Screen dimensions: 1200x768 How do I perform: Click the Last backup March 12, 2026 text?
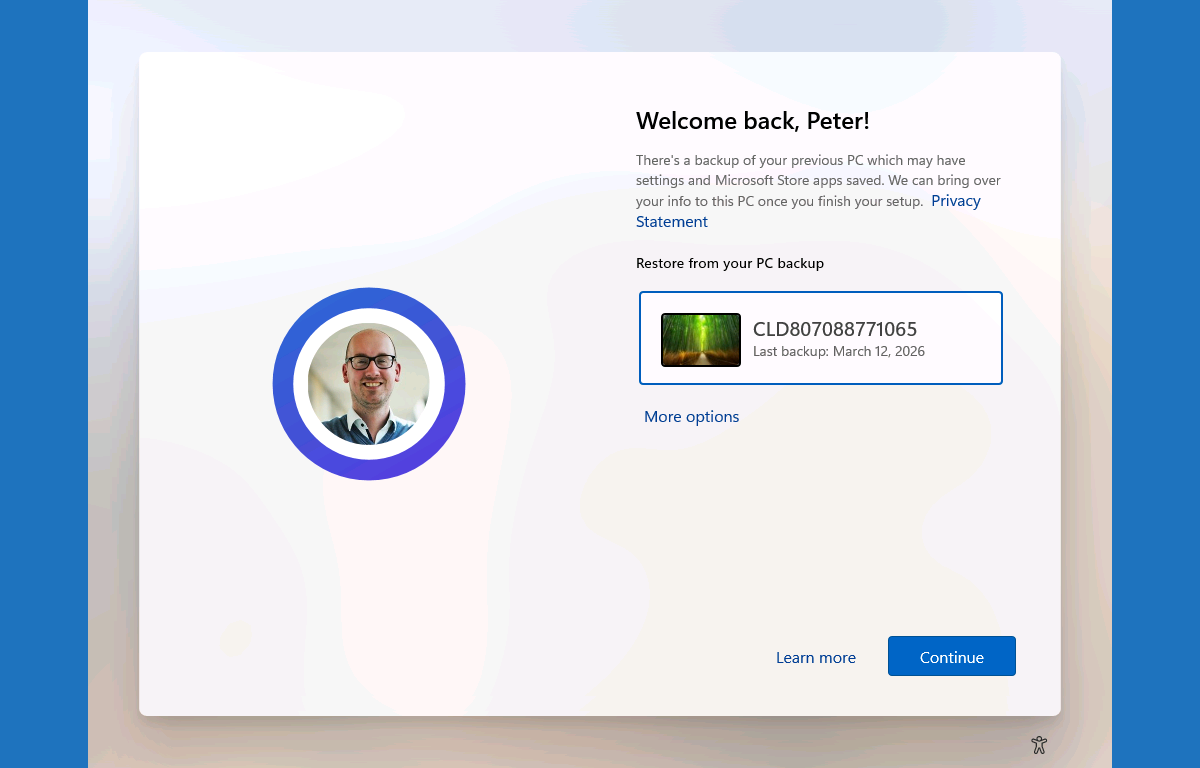click(x=838, y=352)
